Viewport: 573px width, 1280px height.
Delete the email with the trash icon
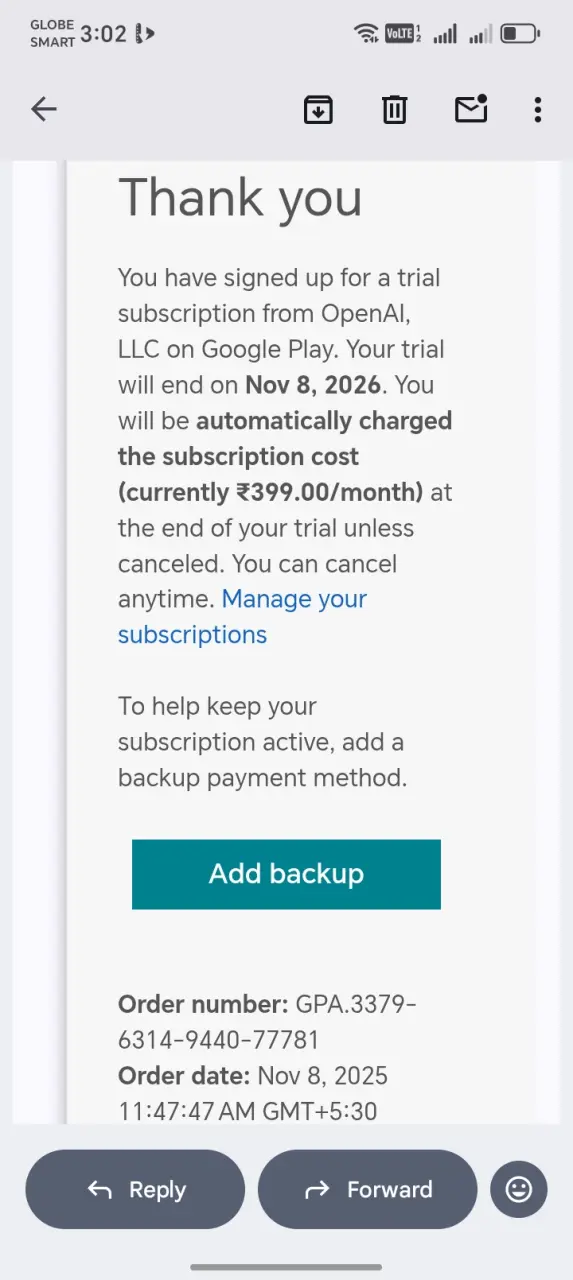[395, 109]
